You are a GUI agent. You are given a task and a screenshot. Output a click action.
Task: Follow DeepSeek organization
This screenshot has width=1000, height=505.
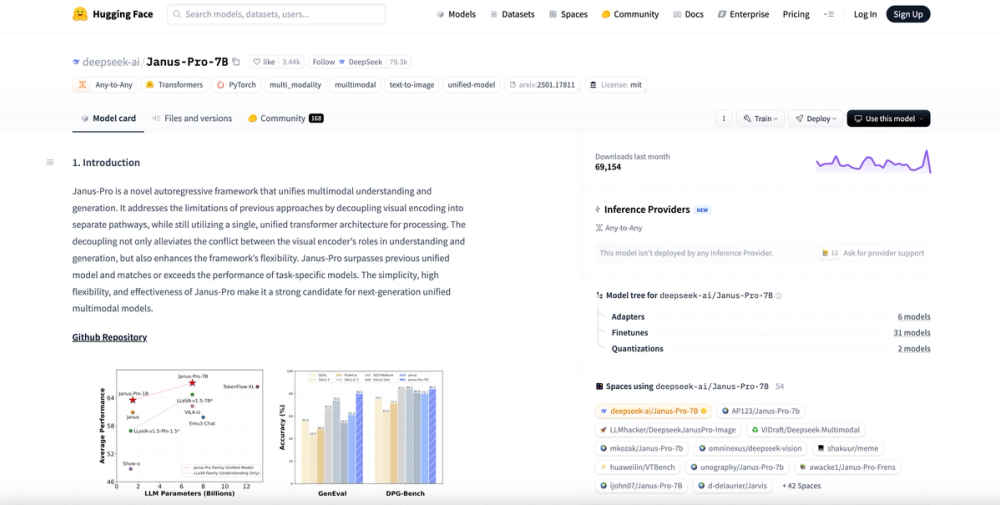347,62
